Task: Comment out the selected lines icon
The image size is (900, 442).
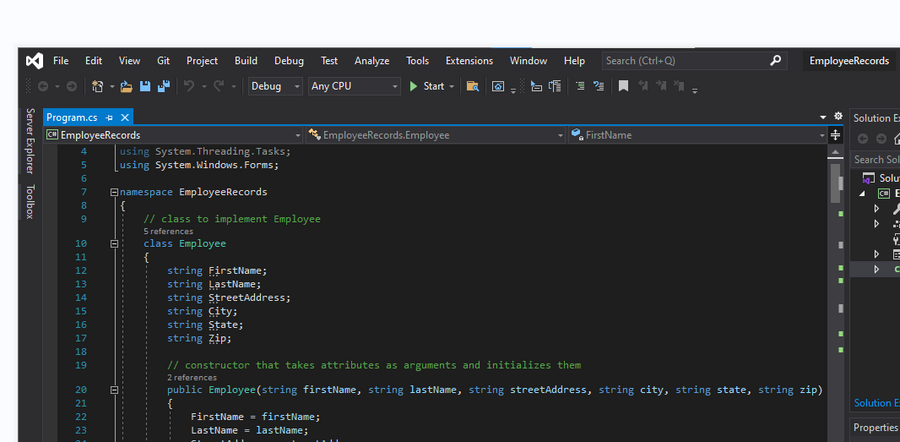Action: point(580,86)
